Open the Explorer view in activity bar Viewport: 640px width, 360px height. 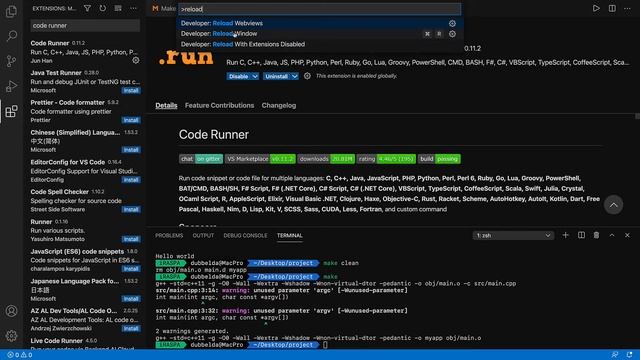(11, 11)
